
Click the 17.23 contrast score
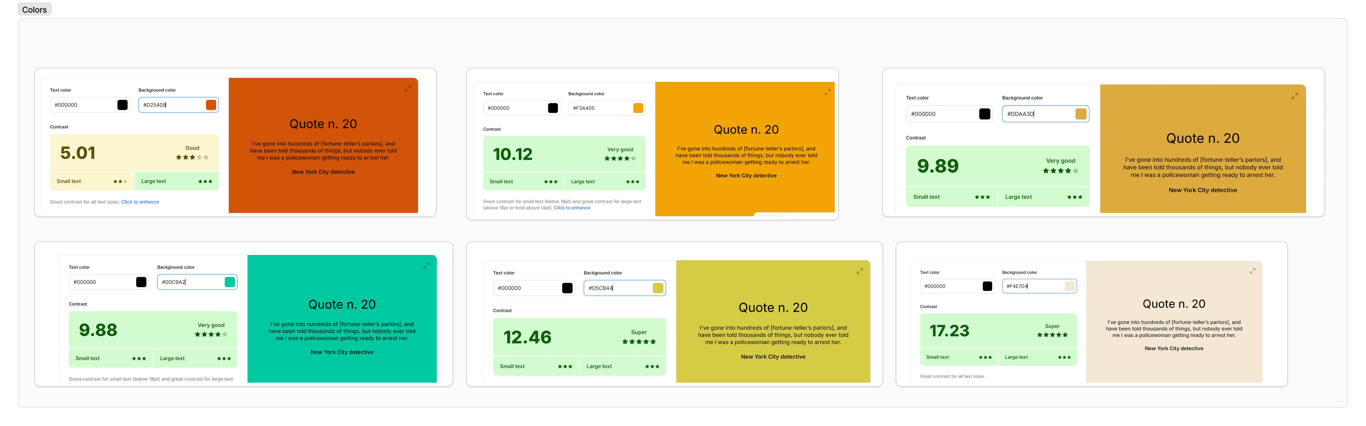950,329
